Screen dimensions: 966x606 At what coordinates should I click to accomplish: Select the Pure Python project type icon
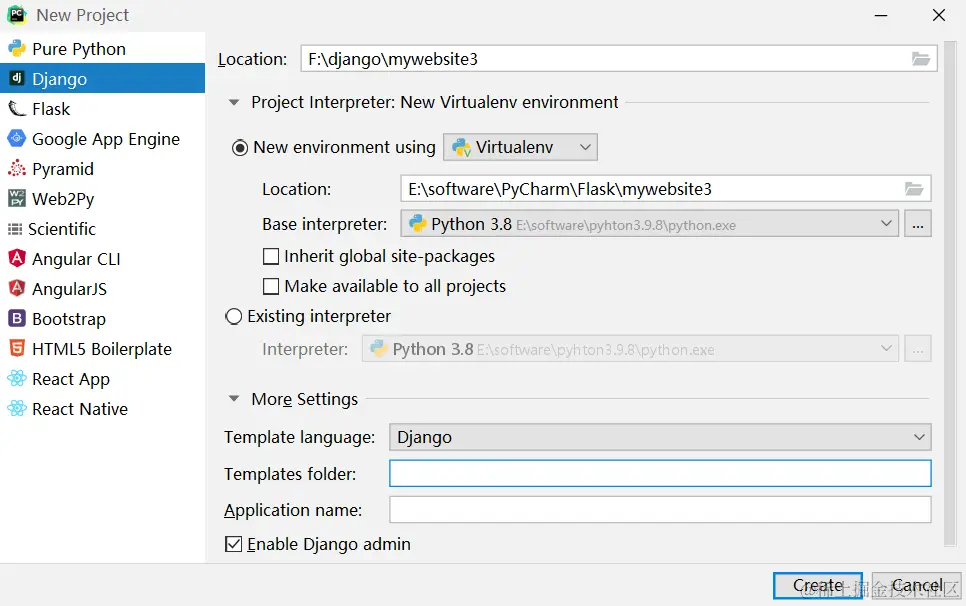tap(17, 48)
